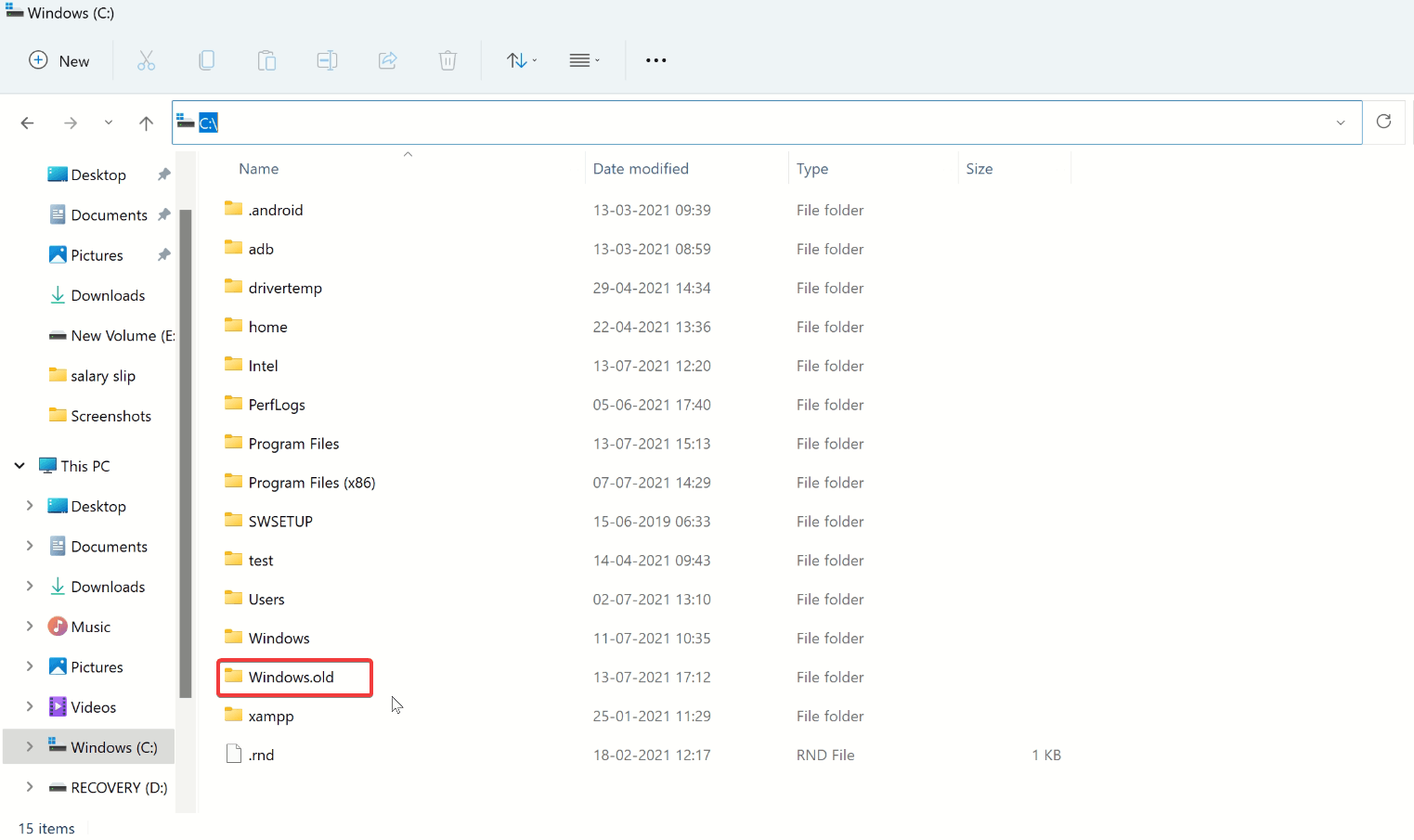Expand Windows (C:) drive node
Screen dimensions: 1414x840
pyautogui.click(x=30, y=746)
